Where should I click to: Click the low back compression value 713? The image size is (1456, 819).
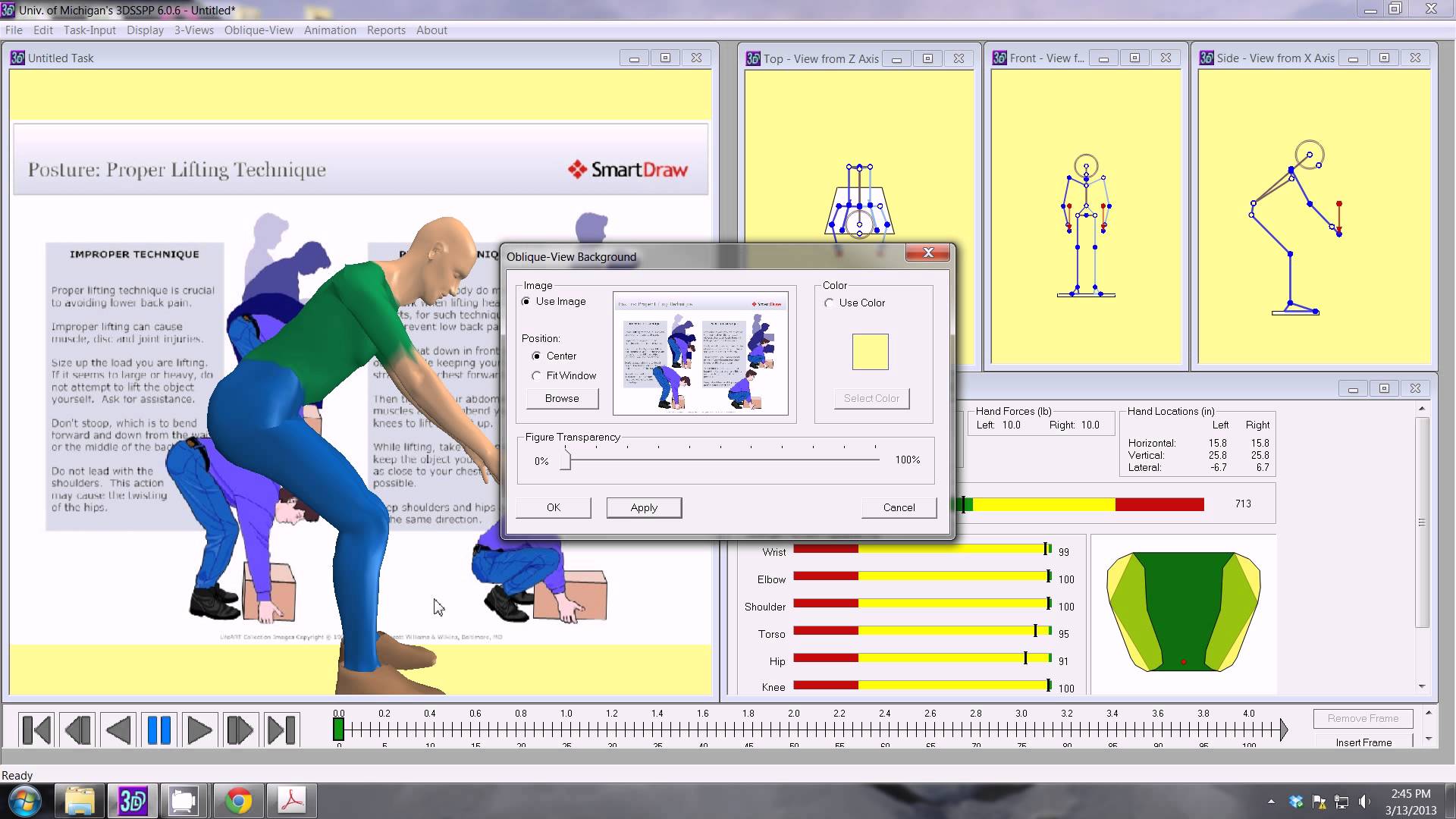[x=1243, y=504]
